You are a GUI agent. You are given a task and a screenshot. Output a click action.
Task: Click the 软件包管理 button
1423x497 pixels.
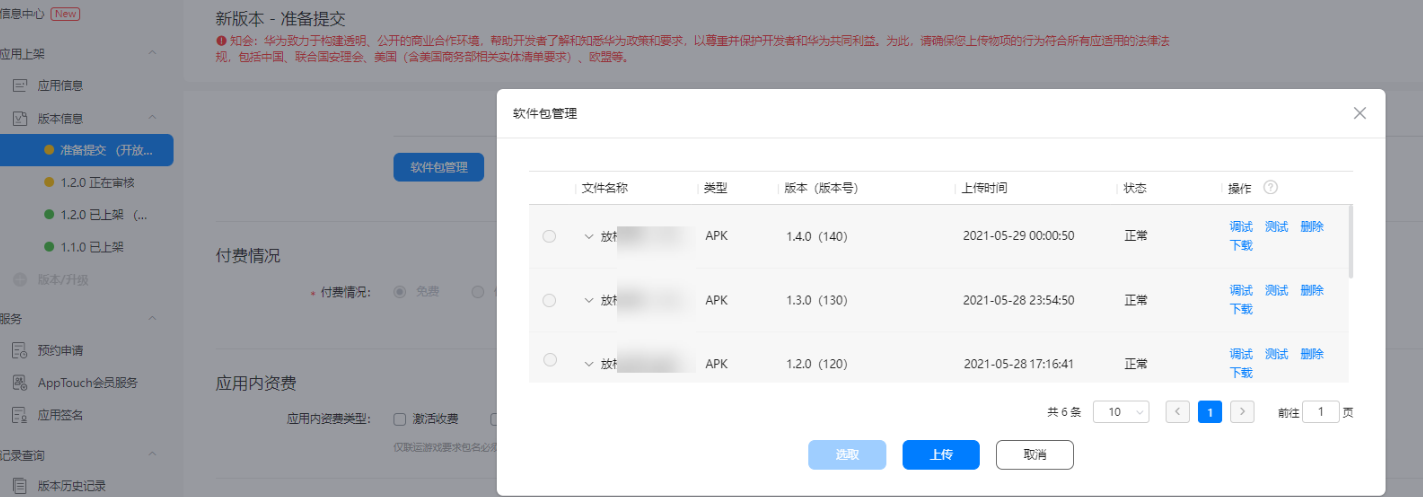pyautogui.click(x=439, y=168)
